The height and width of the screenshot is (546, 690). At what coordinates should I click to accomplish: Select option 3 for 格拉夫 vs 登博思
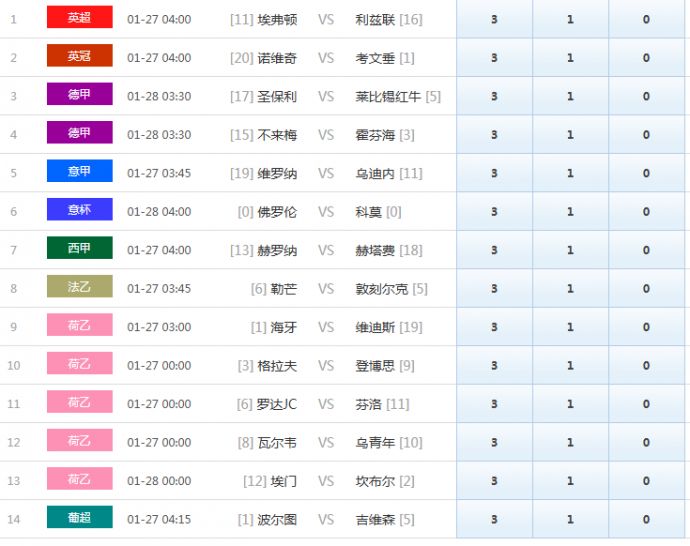494,366
